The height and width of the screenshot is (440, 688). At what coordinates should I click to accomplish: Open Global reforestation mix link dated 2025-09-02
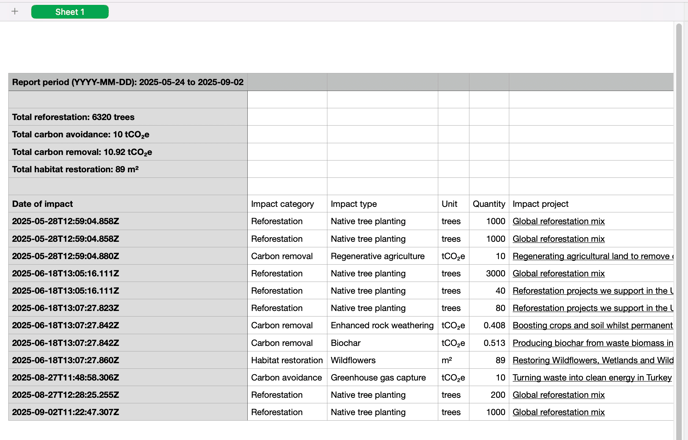pos(559,412)
